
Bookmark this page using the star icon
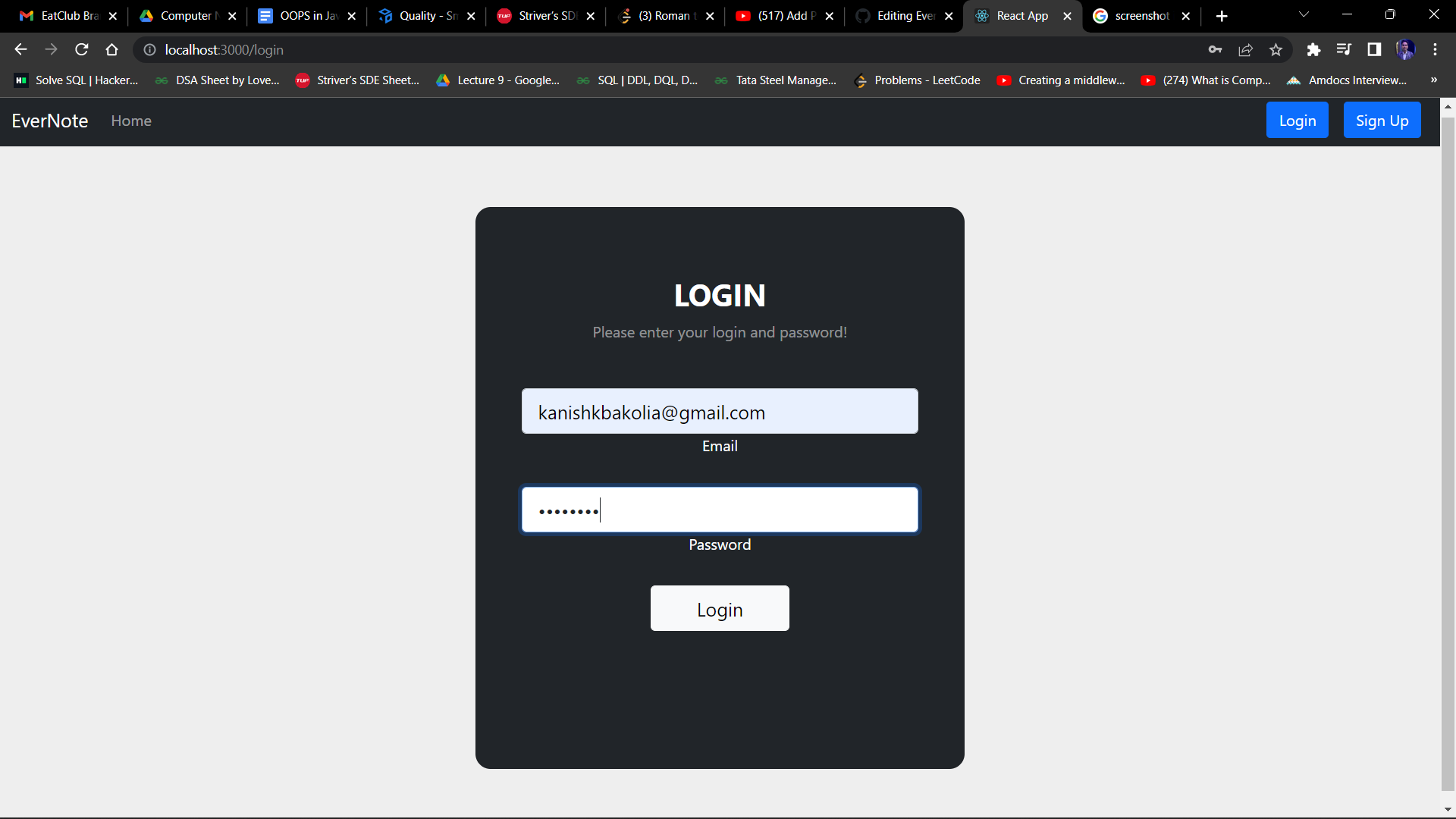1276,49
